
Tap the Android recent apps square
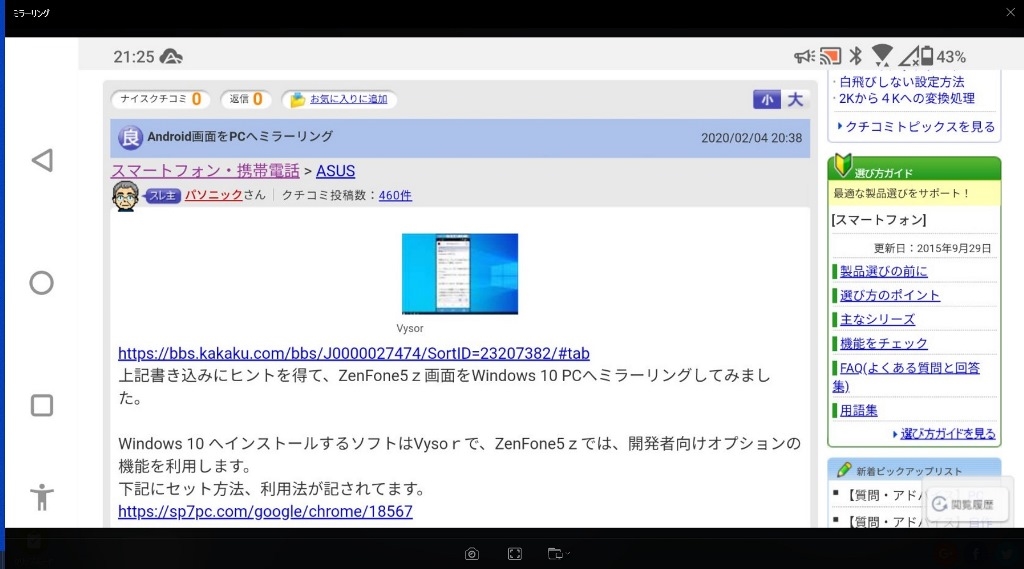point(42,405)
